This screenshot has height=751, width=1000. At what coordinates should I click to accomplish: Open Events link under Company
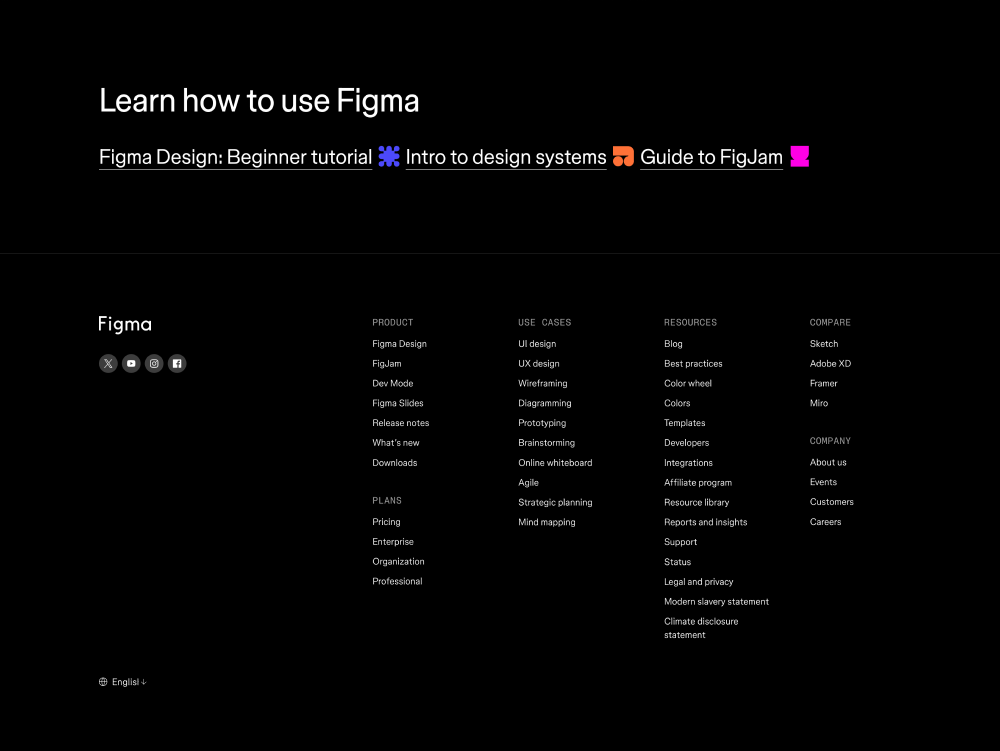pyautogui.click(x=823, y=482)
